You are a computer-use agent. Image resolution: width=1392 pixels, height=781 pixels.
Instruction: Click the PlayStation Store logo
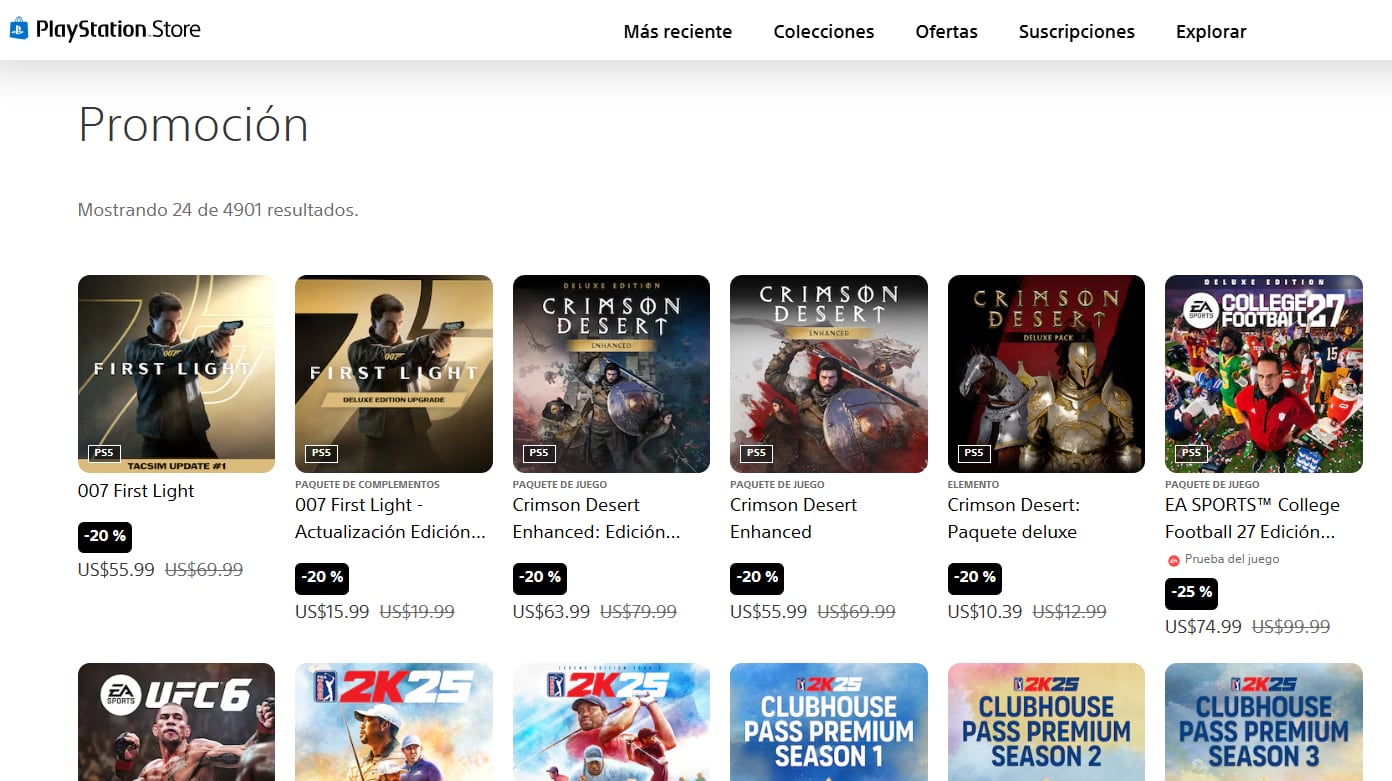[105, 29]
